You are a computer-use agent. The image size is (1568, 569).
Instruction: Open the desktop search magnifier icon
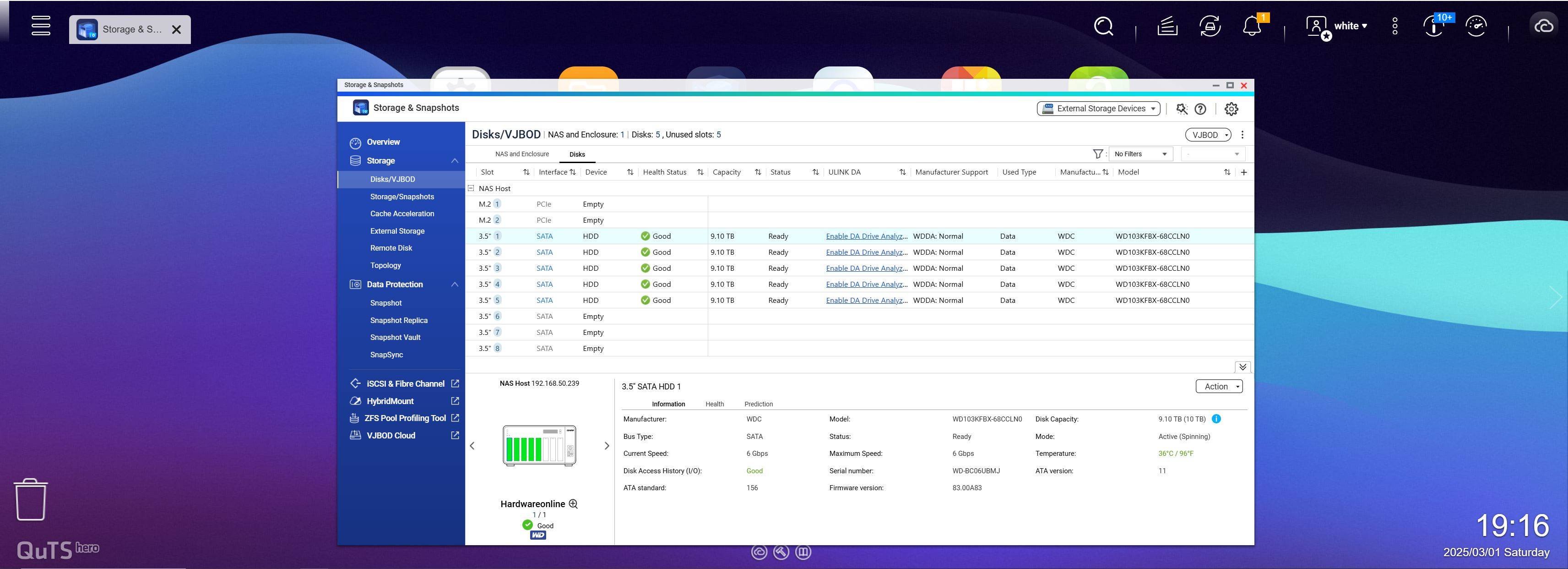point(1104,26)
